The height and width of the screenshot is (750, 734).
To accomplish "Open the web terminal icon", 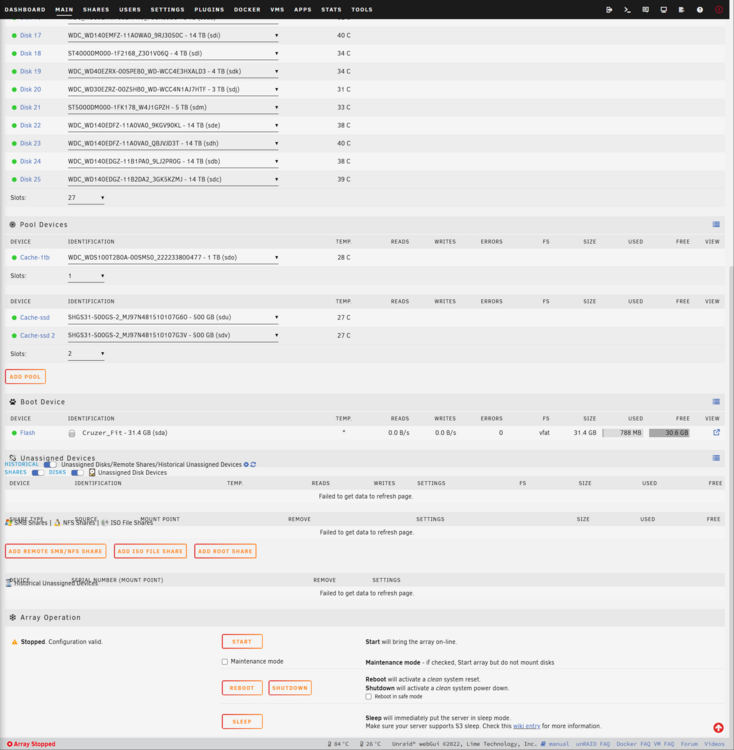I will [x=627, y=10].
